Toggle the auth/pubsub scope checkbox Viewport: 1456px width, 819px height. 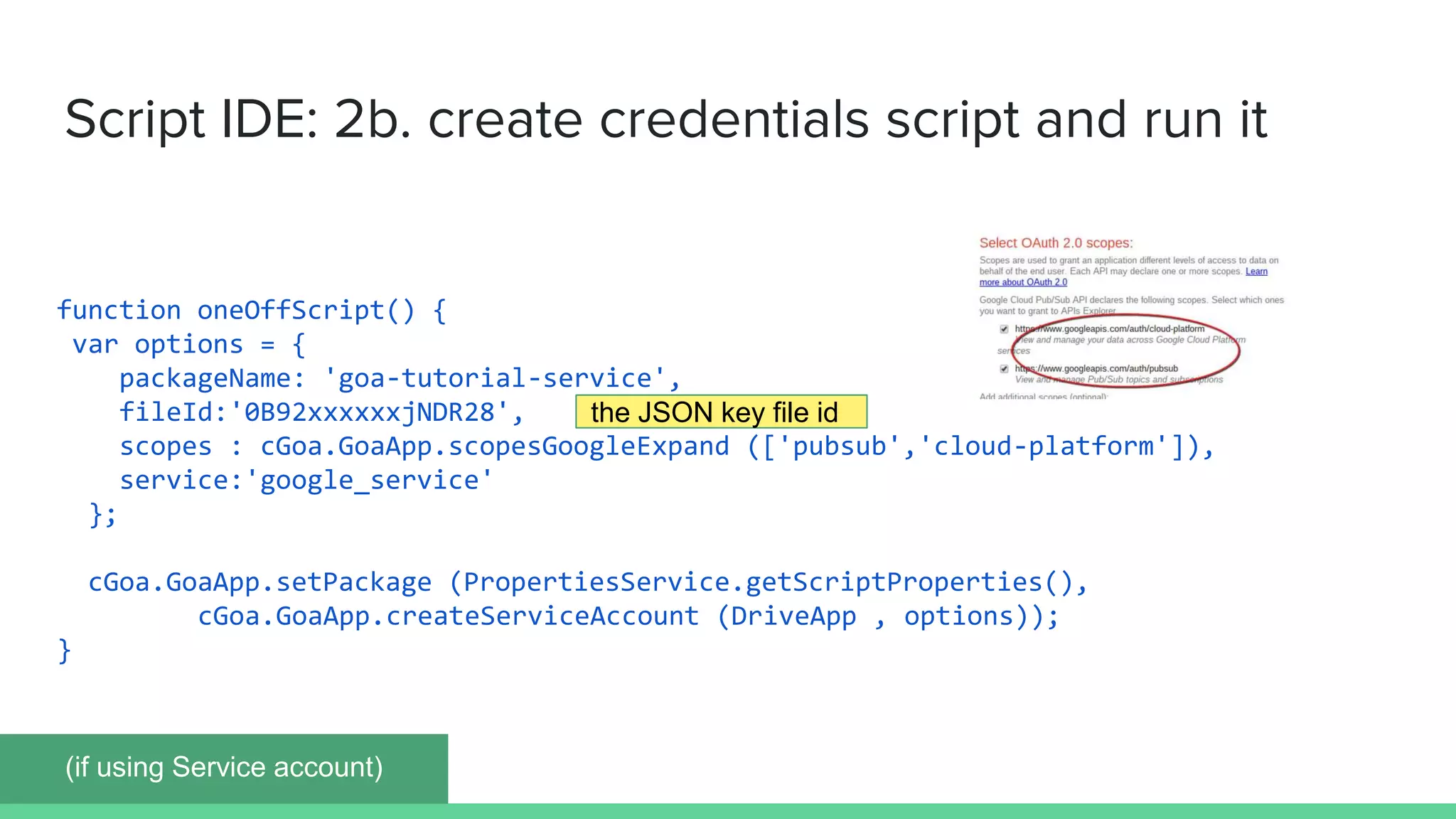(x=1004, y=369)
